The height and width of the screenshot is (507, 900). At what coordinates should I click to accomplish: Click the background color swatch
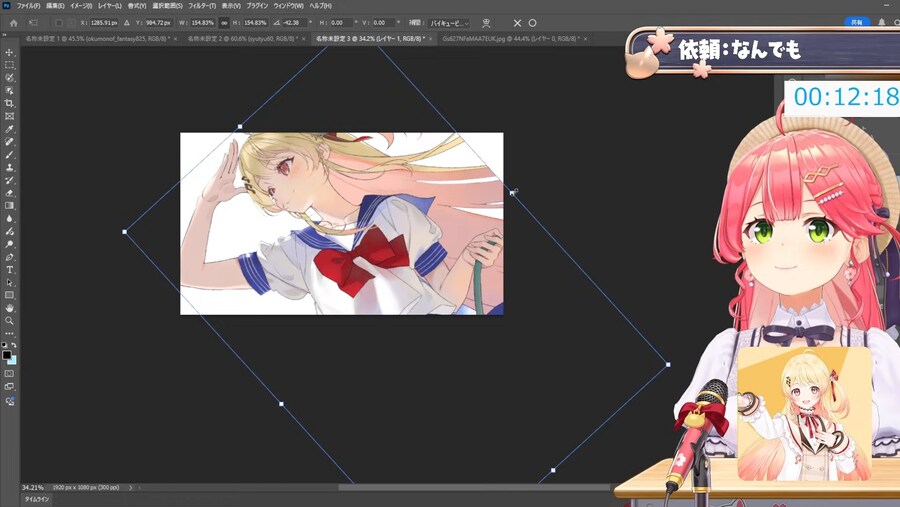click(13, 361)
